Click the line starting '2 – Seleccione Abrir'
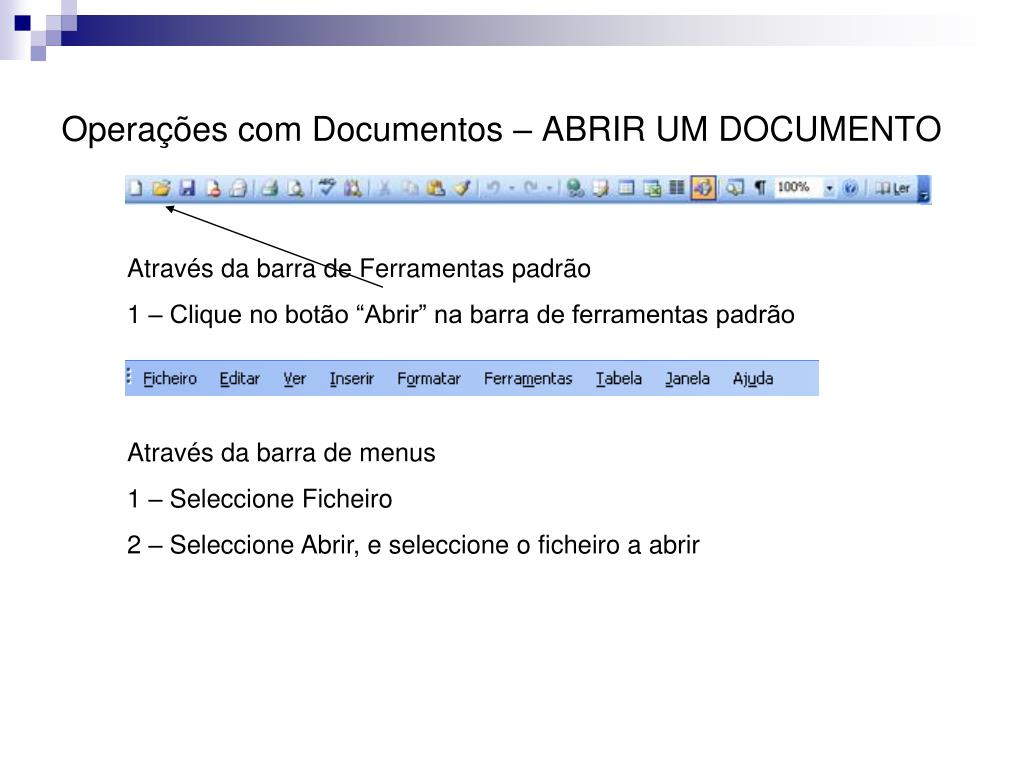 click(x=413, y=545)
